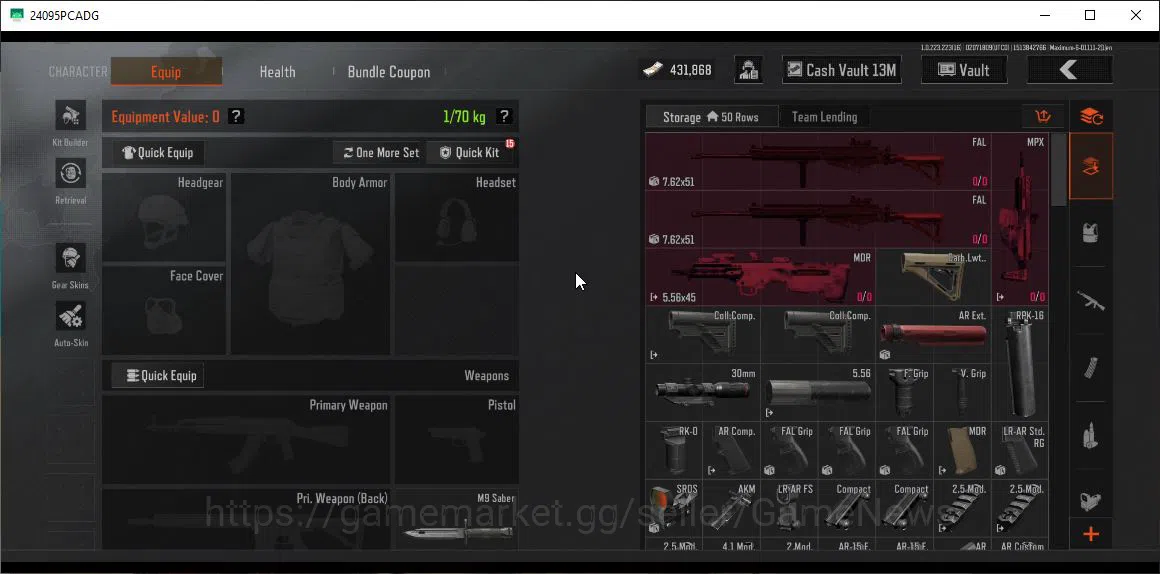1160x574 pixels.
Task: Open the Kit Builder icon
Action: pos(71,116)
